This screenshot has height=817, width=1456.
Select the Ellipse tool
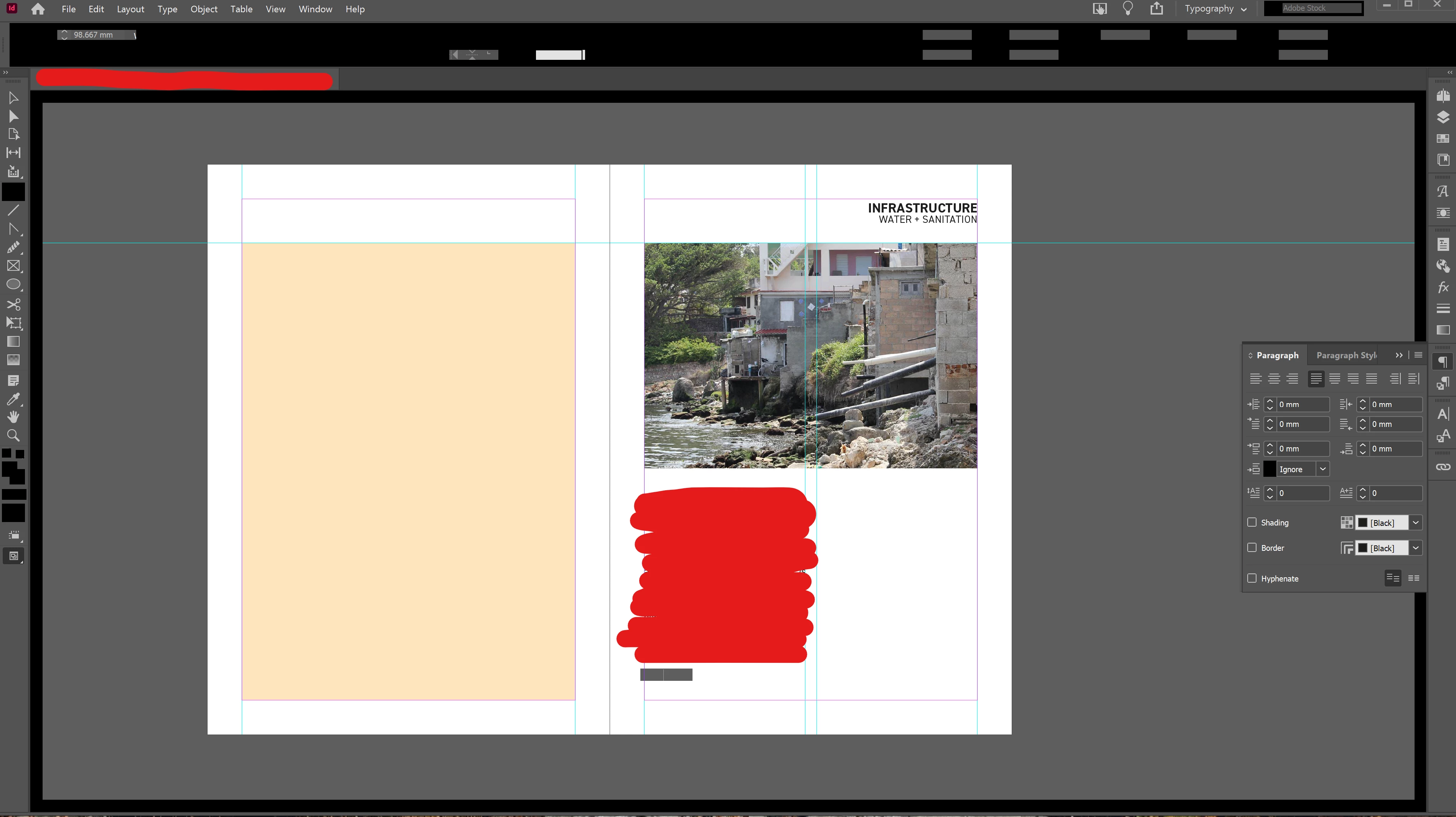pyautogui.click(x=13, y=285)
